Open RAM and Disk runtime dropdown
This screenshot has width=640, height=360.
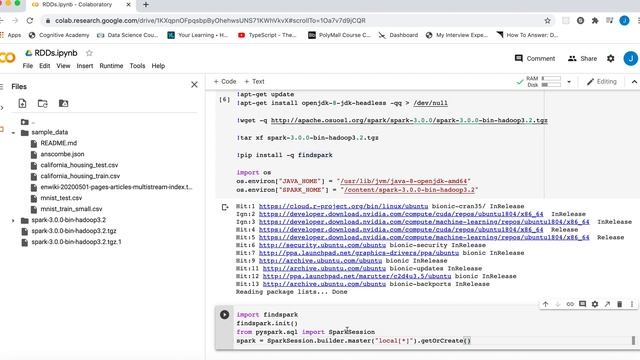[569, 82]
